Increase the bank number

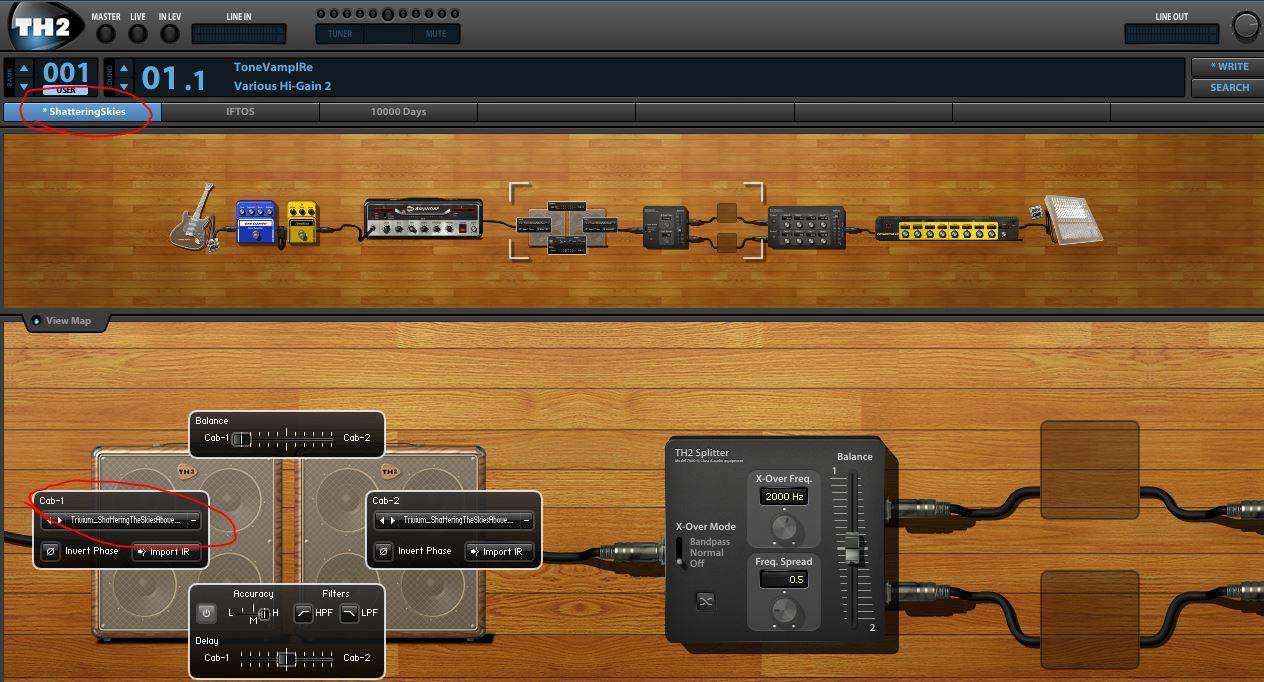(24, 67)
